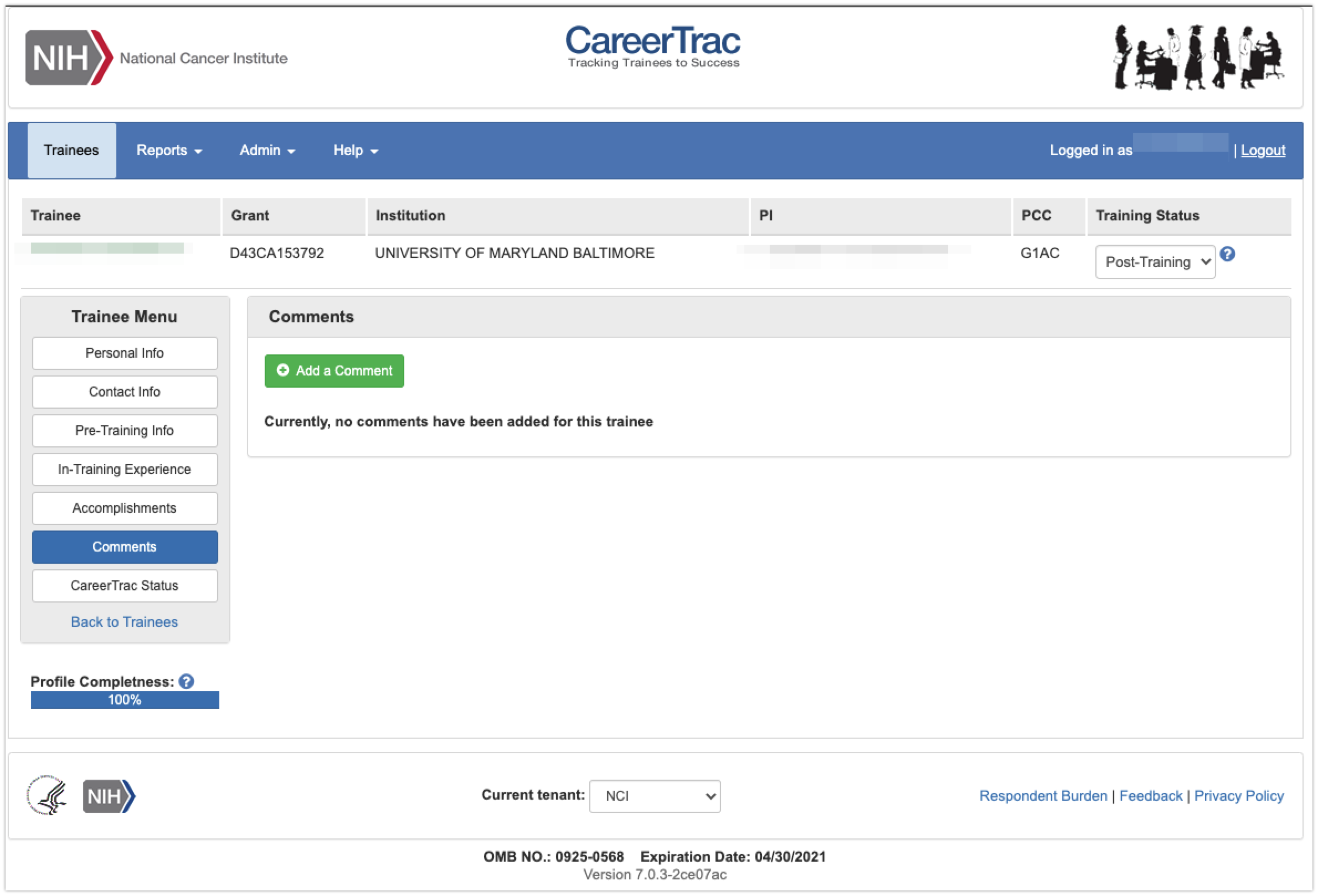Click the HHS eagle logo in footer
Viewport: 1318px width, 896px height.
[x=47, y=795]
